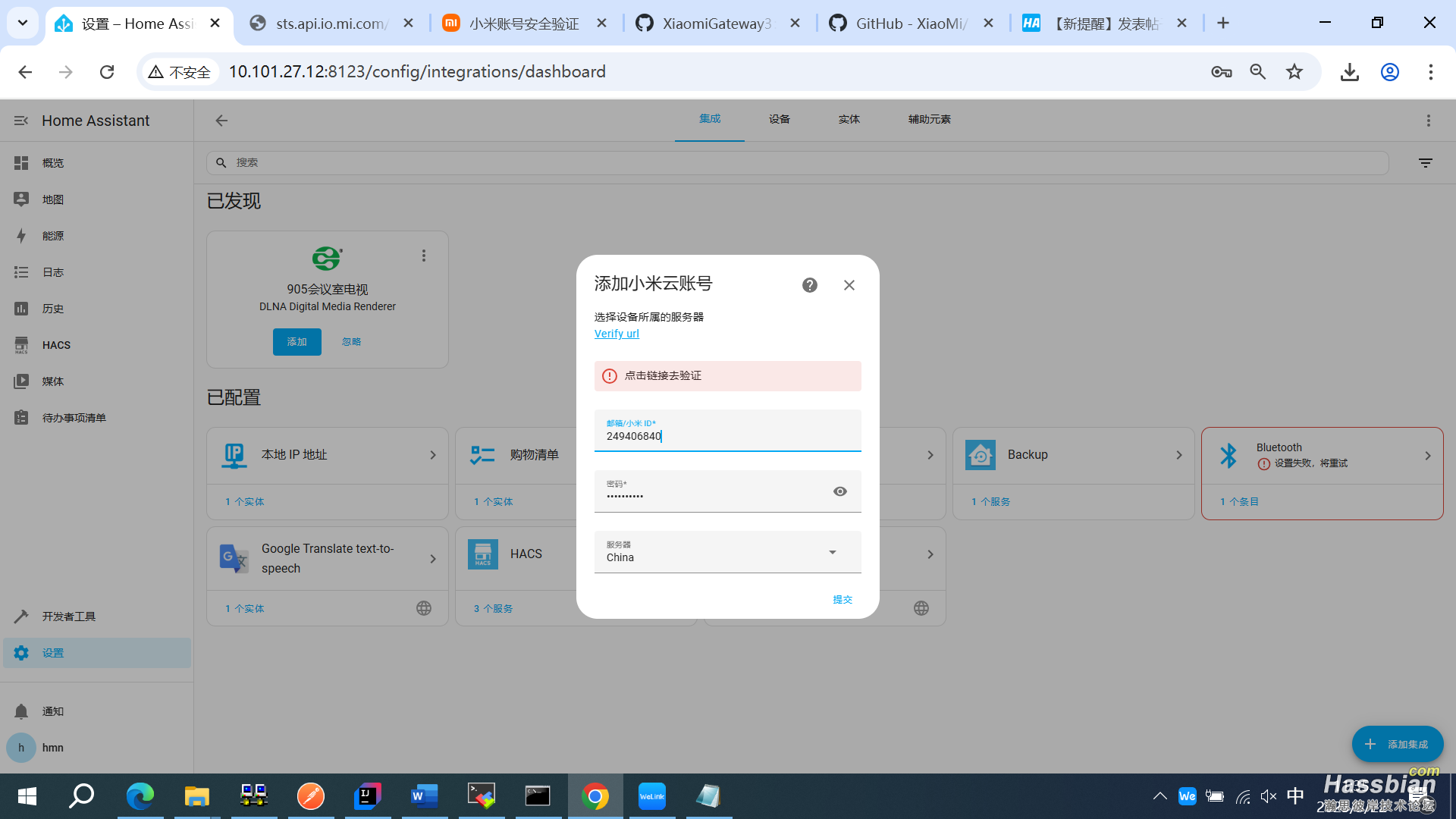Image resolution: width=1456 pixels, height=819 pixels.
Task: Open the integrations page overflow menu
Action: click(1429, 121)
